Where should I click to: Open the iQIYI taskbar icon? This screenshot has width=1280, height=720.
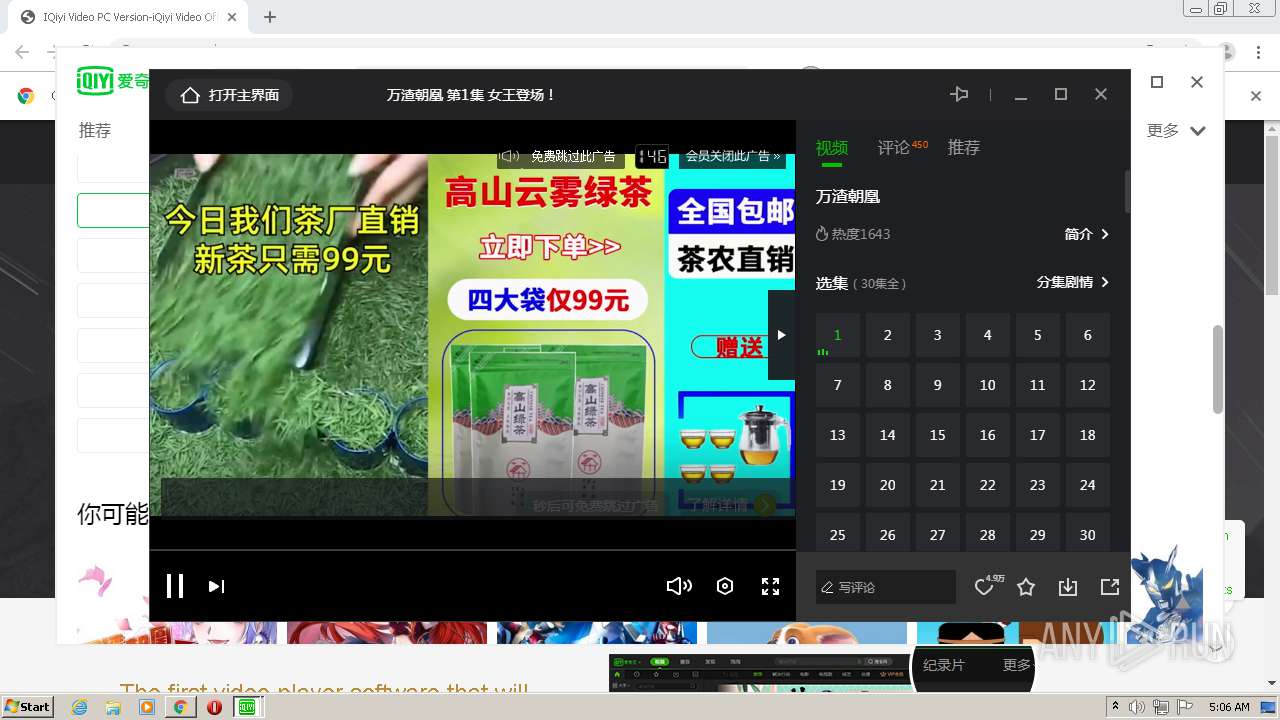pos(246,707)
